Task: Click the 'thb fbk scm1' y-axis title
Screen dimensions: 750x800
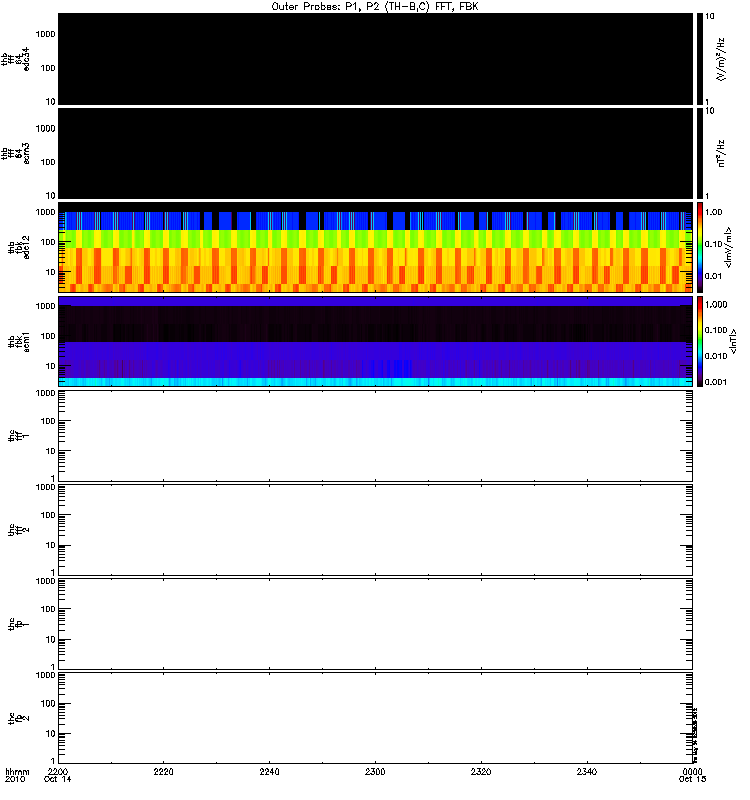Action: pyautogui.click(x=19, y=341)
